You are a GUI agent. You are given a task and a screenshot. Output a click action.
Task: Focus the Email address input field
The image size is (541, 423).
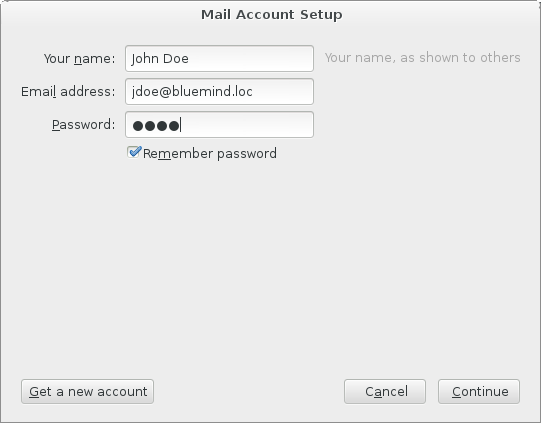pos(219,91)
